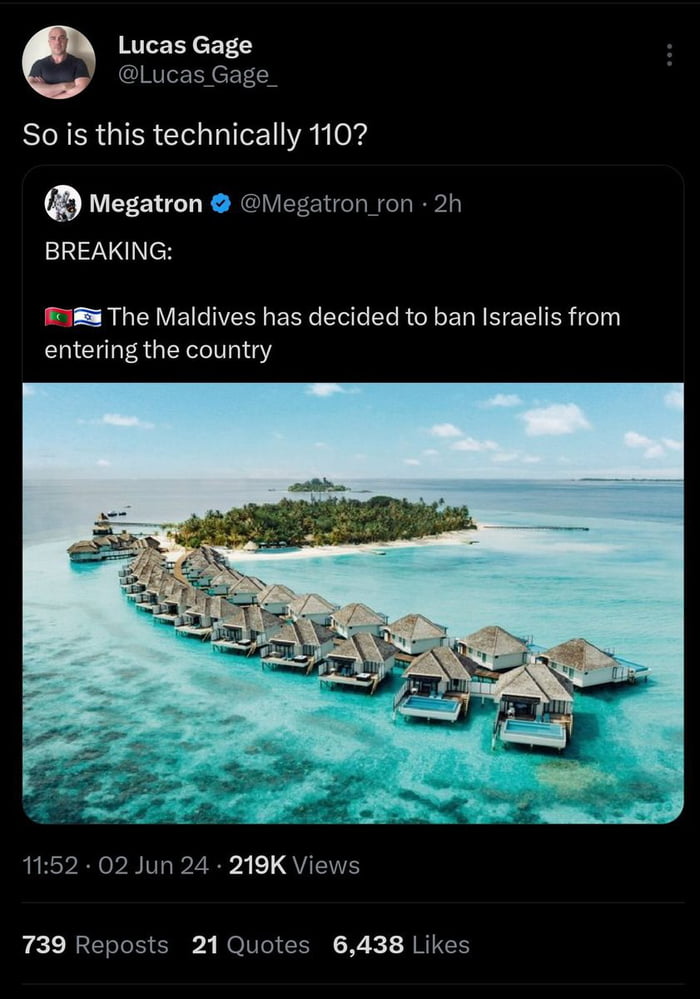The width and height of the screenshot is (700, 999).
Task: Show the 739 Reposts list
Action: click(96, 945)
